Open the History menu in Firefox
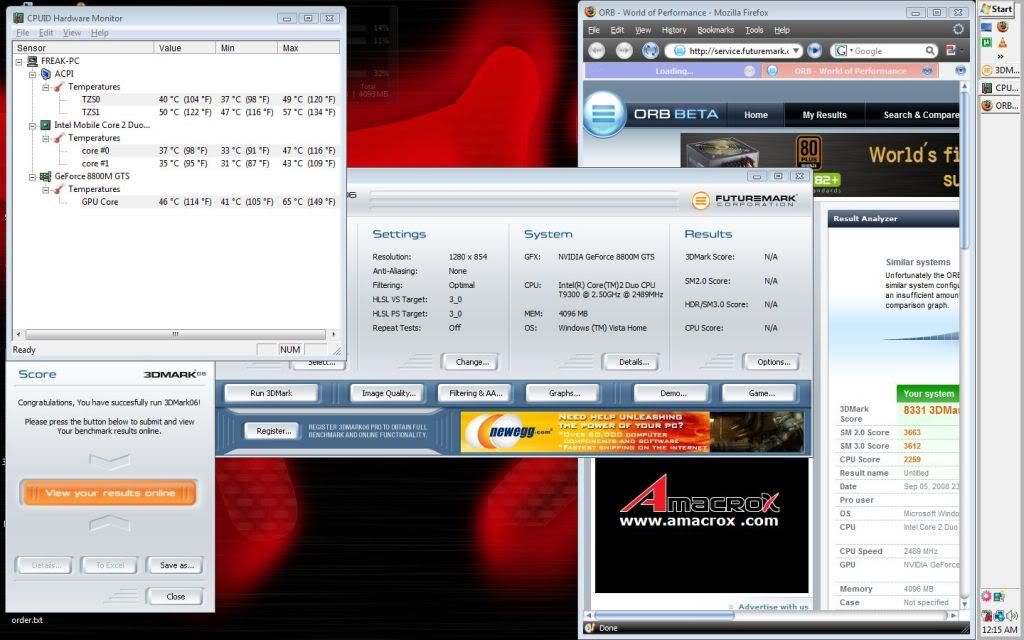The image size is (1024, 640). coord(673,30)
